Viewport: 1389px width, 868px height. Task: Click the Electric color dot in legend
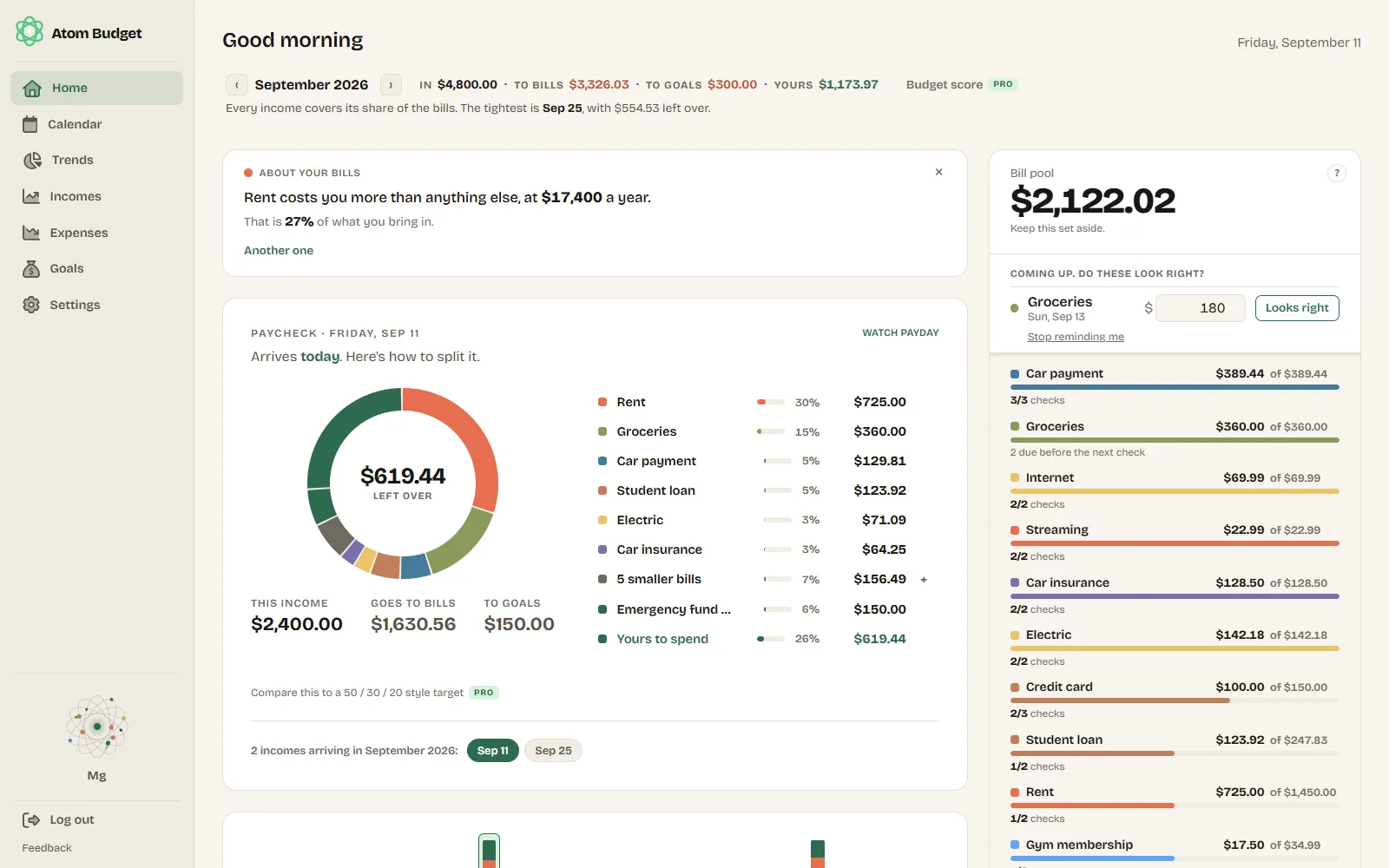(602, 520)
